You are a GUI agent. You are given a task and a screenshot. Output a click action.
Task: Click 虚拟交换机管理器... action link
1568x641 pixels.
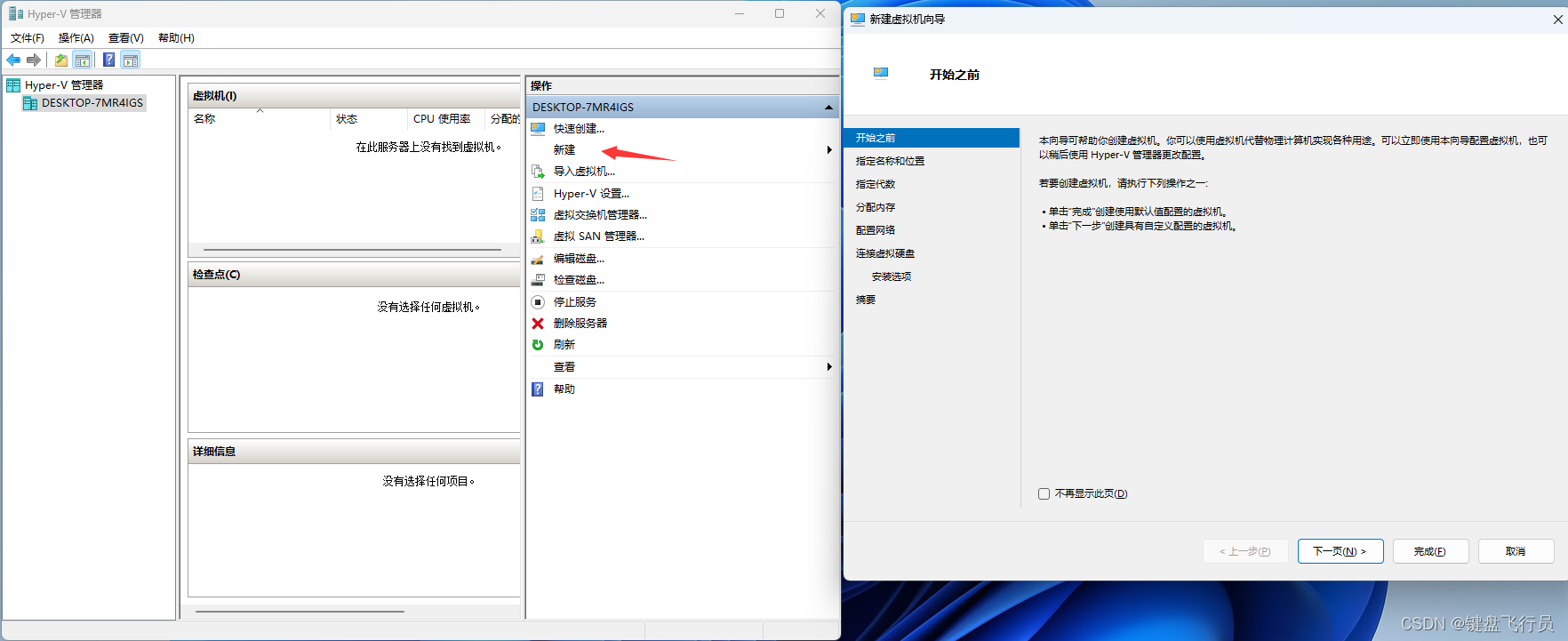coord(600,215)
